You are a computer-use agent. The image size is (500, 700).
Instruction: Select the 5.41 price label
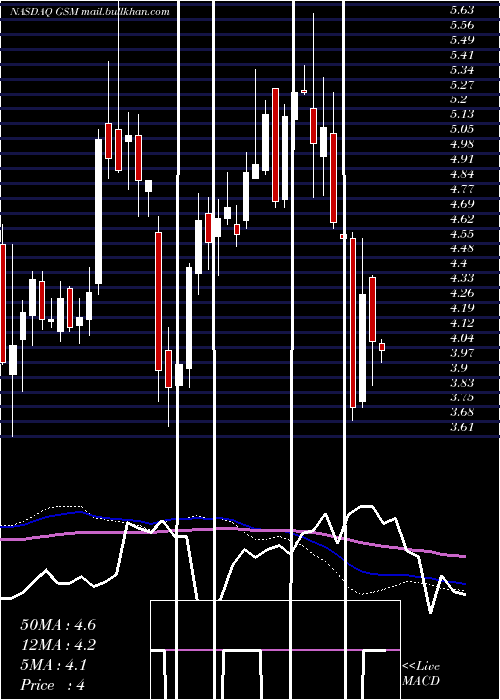click(462, 55)
